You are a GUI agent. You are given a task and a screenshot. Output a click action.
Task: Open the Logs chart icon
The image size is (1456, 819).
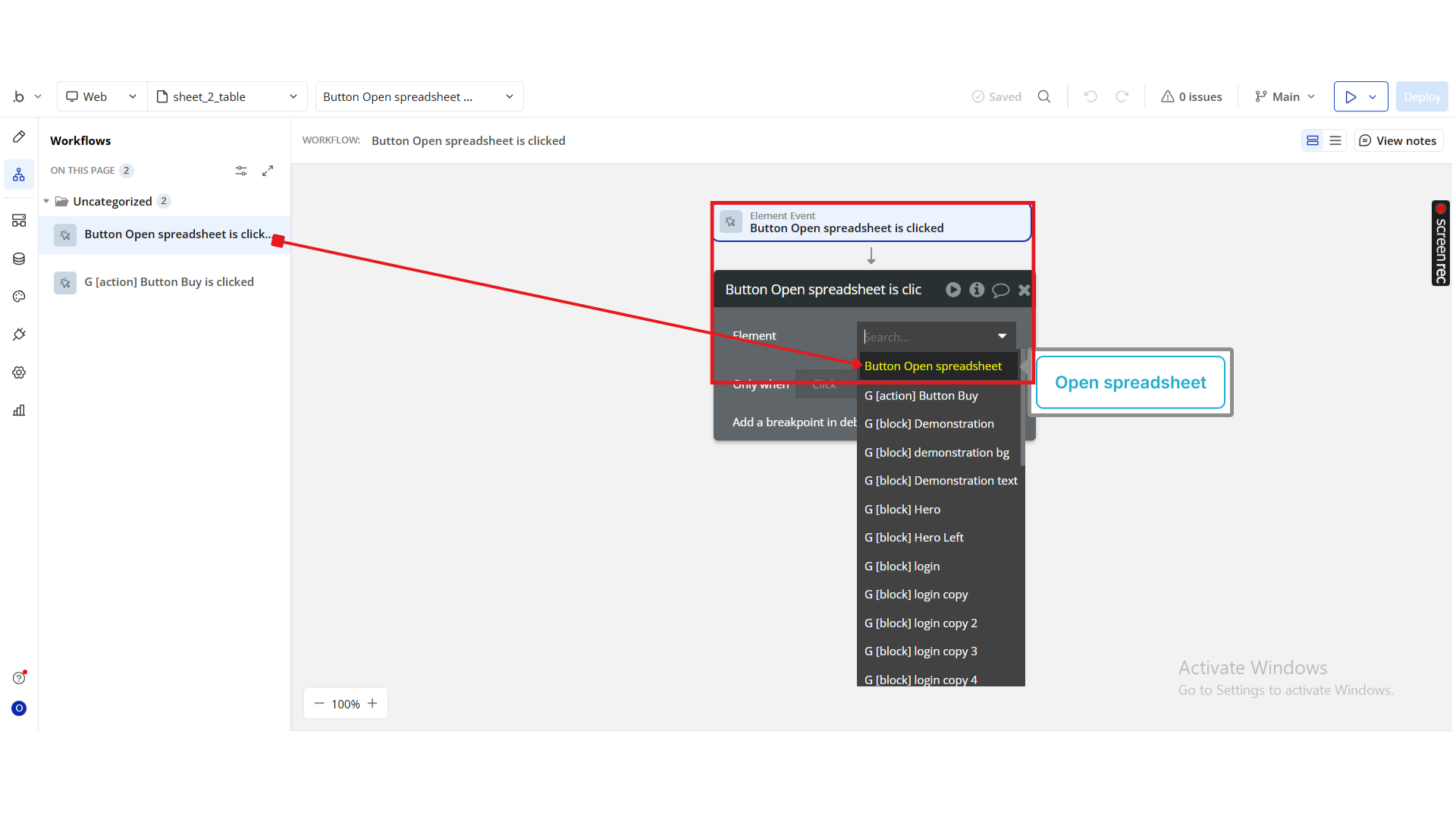pyautogui.click(x=19, y=410)
